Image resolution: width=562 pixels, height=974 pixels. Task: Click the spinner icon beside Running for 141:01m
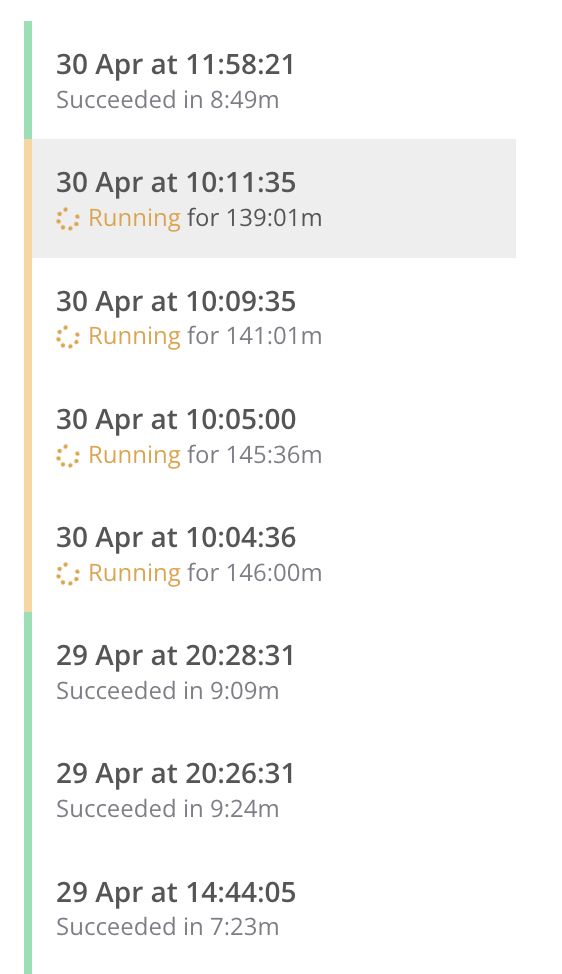68,337
